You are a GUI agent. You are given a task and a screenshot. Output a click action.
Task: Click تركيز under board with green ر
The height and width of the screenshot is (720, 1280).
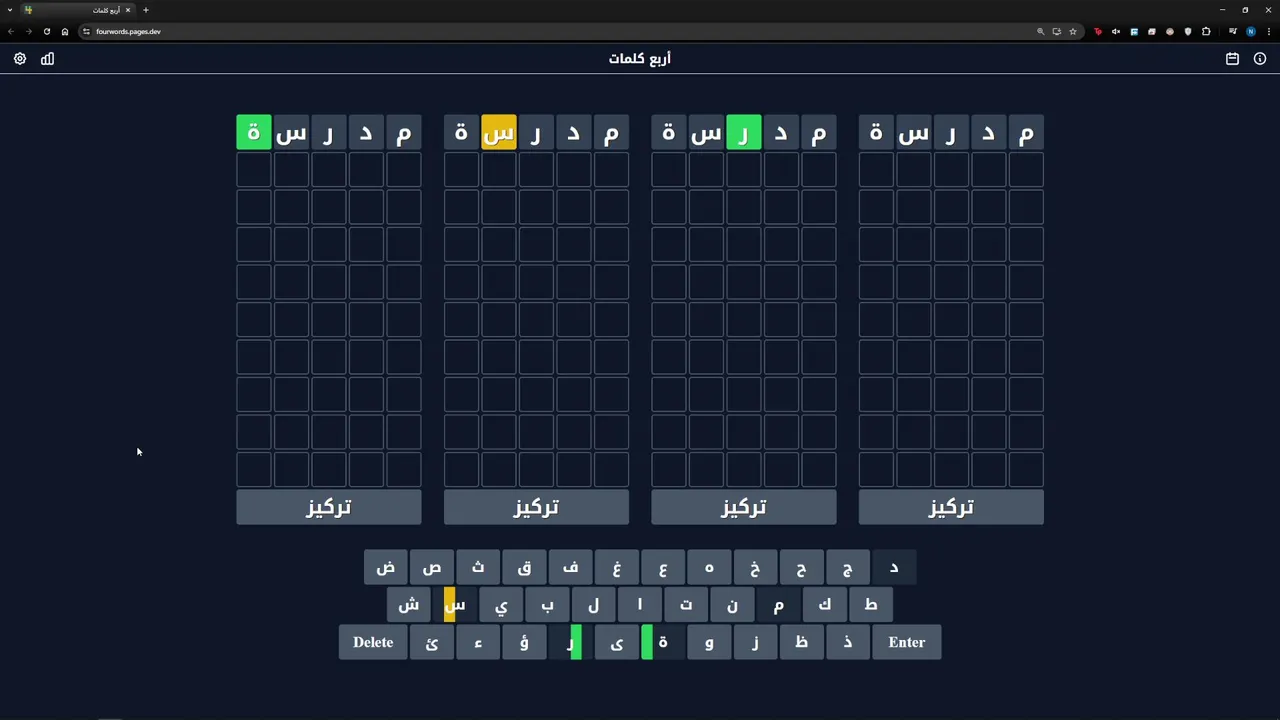point(744,507)
